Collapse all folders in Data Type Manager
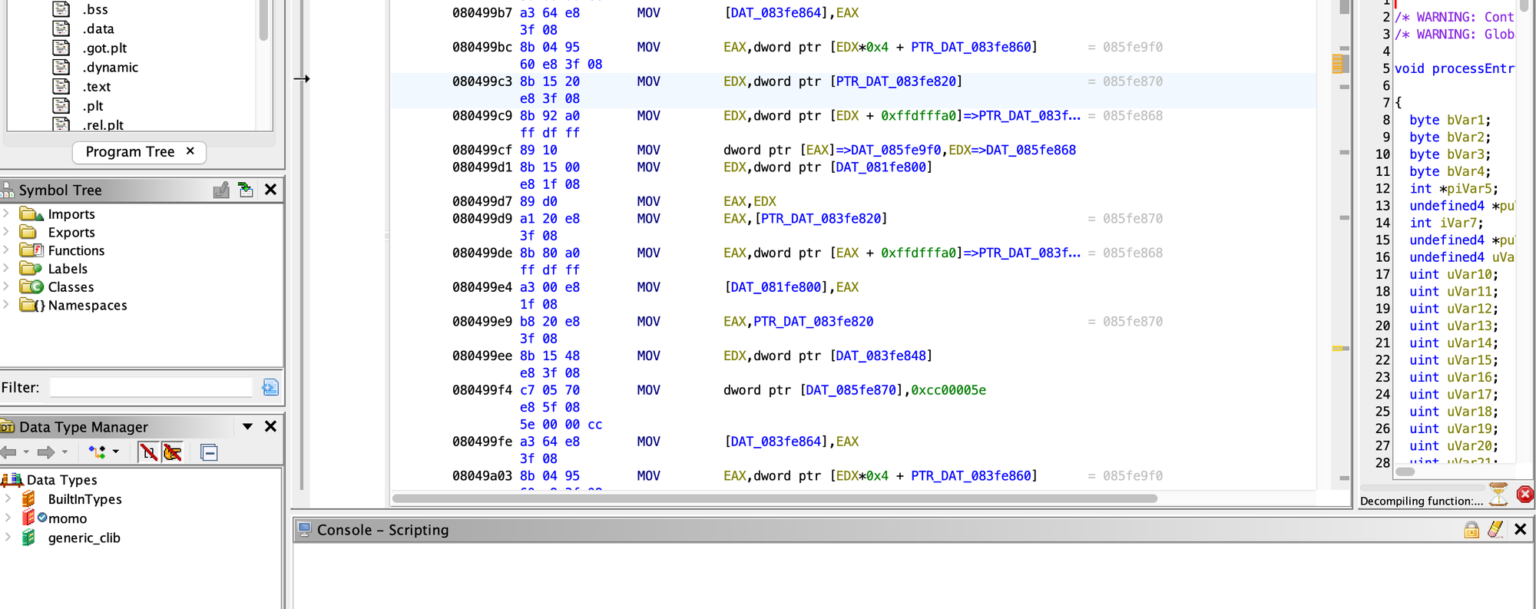Viewport: 1536px width, 609px height. coord(210,452)
